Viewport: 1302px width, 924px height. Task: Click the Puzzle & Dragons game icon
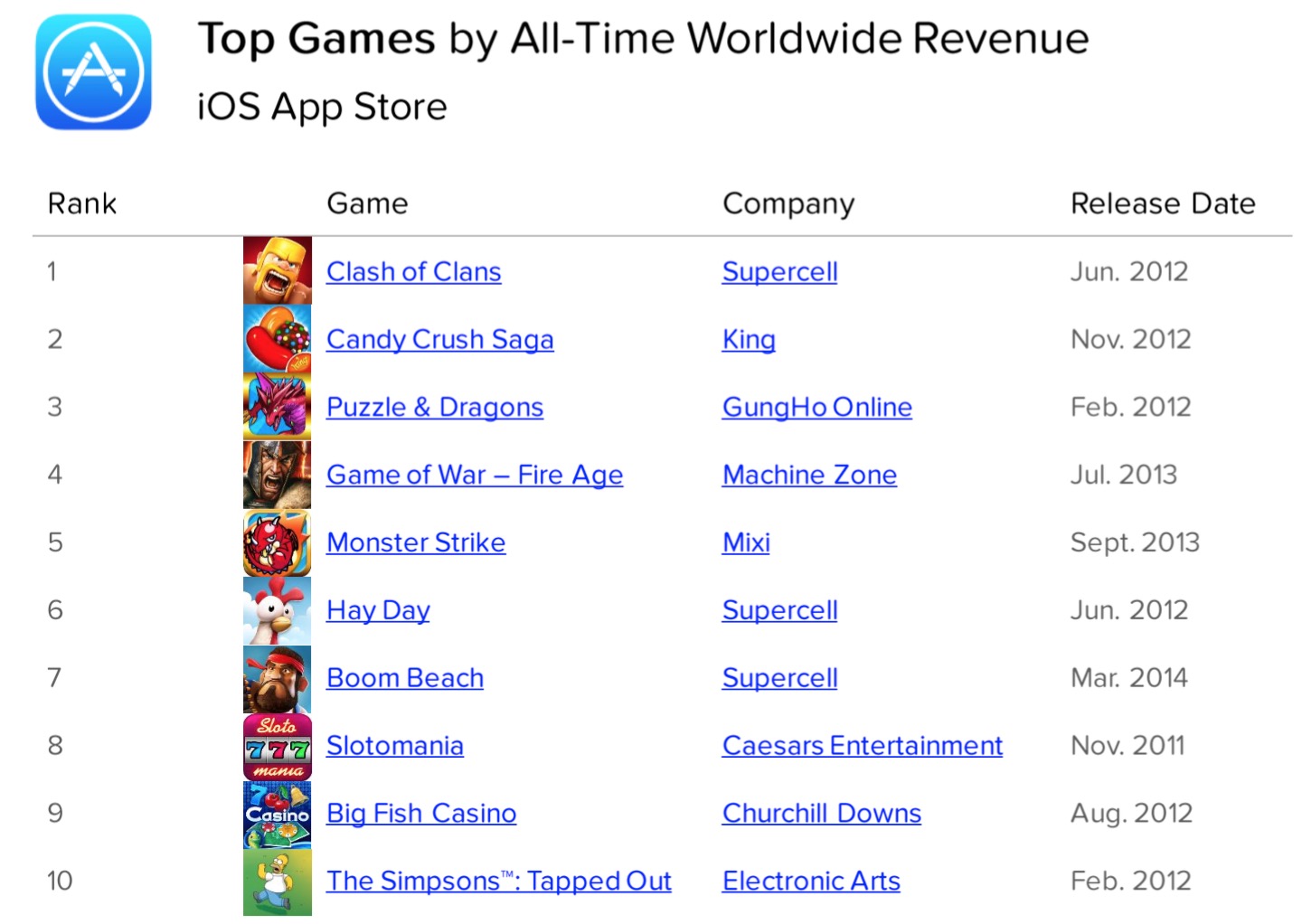pos(277,406)
